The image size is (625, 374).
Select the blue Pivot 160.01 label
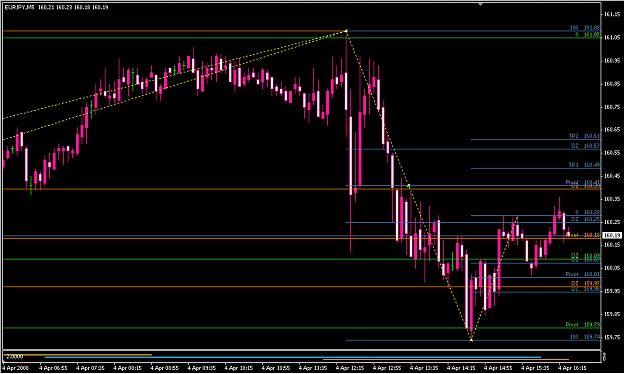point(583,274)
